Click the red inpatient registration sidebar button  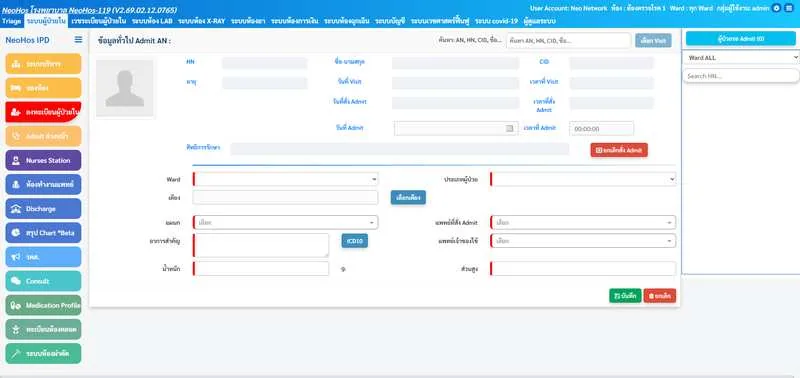[x=43, y=112]
